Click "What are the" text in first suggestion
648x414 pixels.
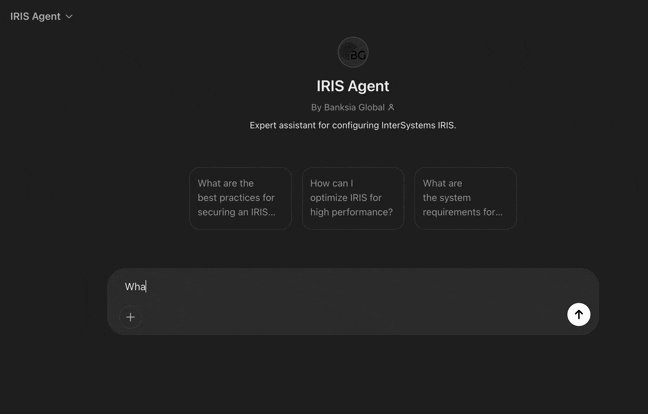tap(226, 183)
